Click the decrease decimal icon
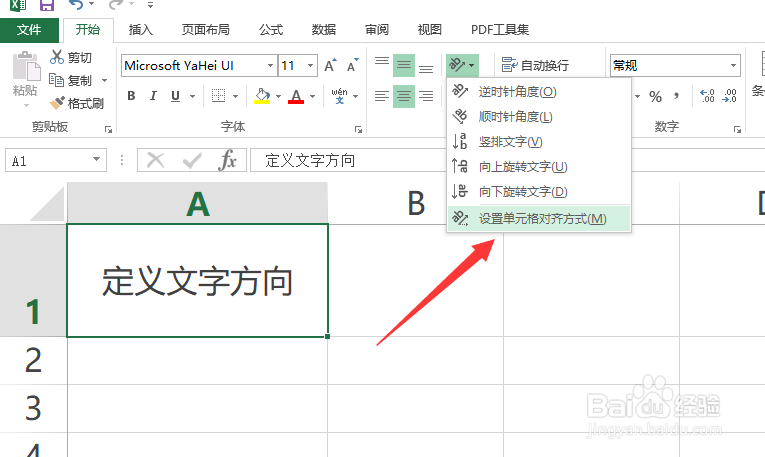Image resolution: width=765 pixels, height=457 pixels. (x=729, y=96)
